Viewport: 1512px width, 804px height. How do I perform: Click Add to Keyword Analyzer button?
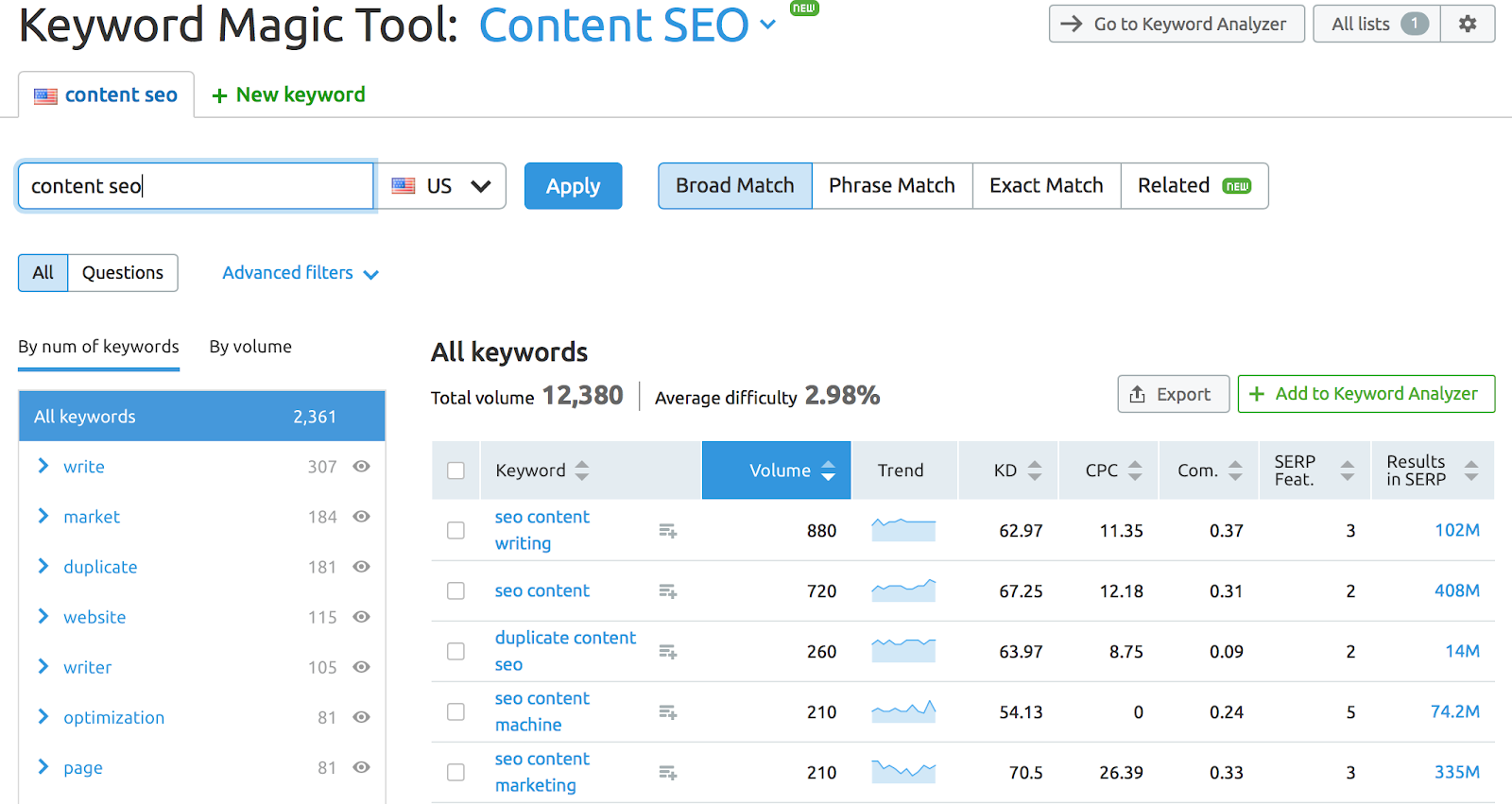pos(1366,394)
